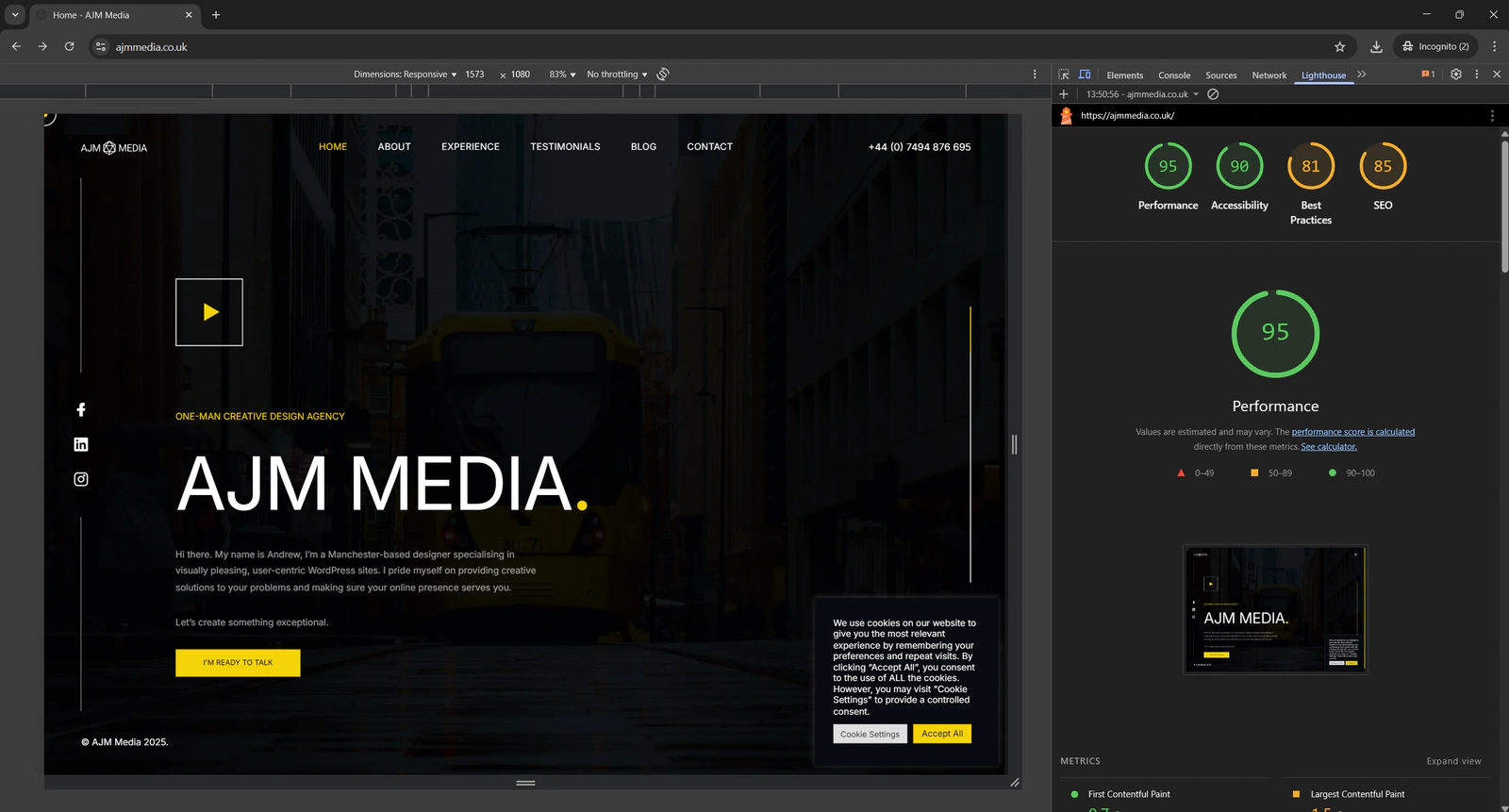
Task: Open the tab search chevron
Action: pyautogui.click(x=15, y=15)
